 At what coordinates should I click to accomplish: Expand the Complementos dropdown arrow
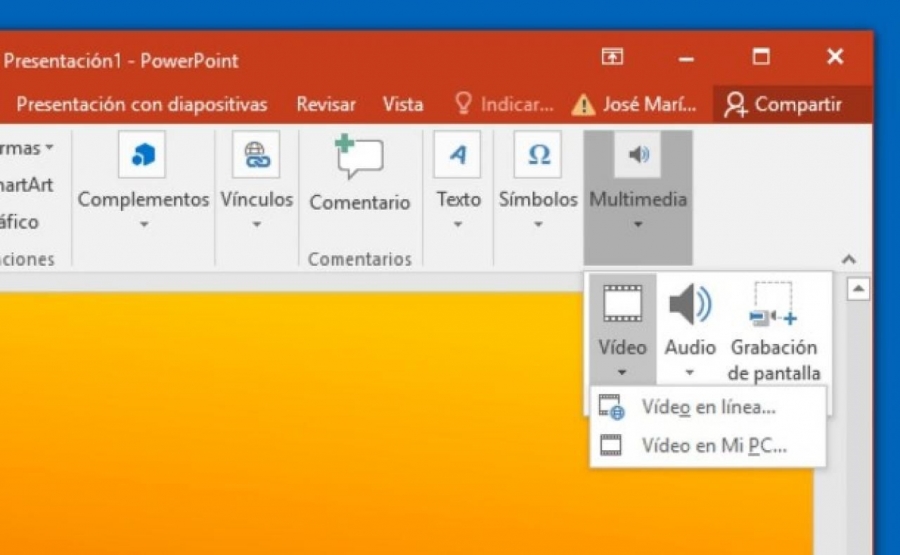pos(144,224)
